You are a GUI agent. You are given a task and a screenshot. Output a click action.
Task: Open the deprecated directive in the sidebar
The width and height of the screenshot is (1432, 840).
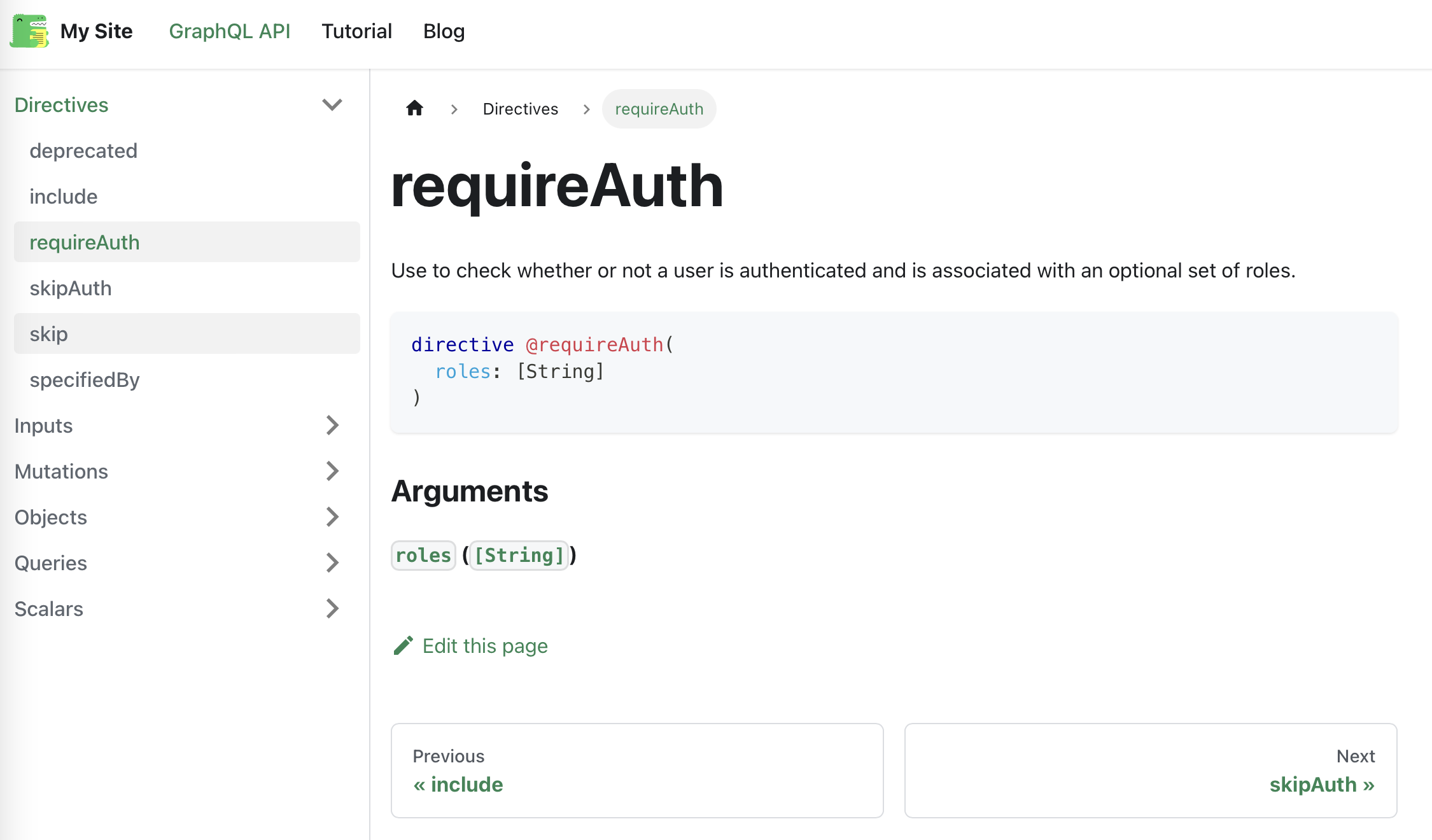(x=83, y=150)
